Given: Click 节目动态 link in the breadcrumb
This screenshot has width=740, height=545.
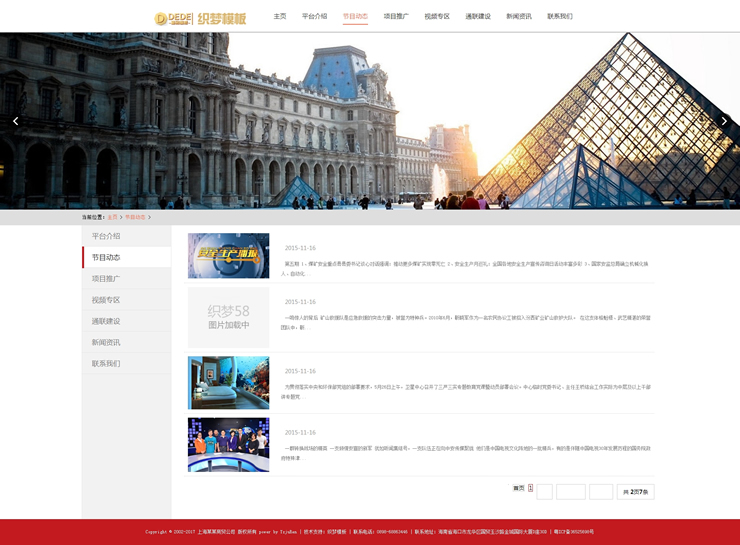Looking at the screenshot, I should 134,217.
